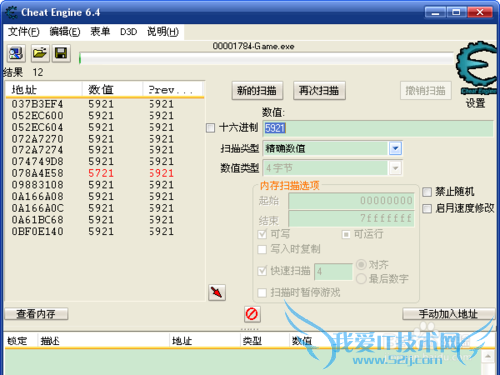Toggle the 写入时复制 checkbox
Viewport: 500px width, 375px height.
click(x=262, y=249)
